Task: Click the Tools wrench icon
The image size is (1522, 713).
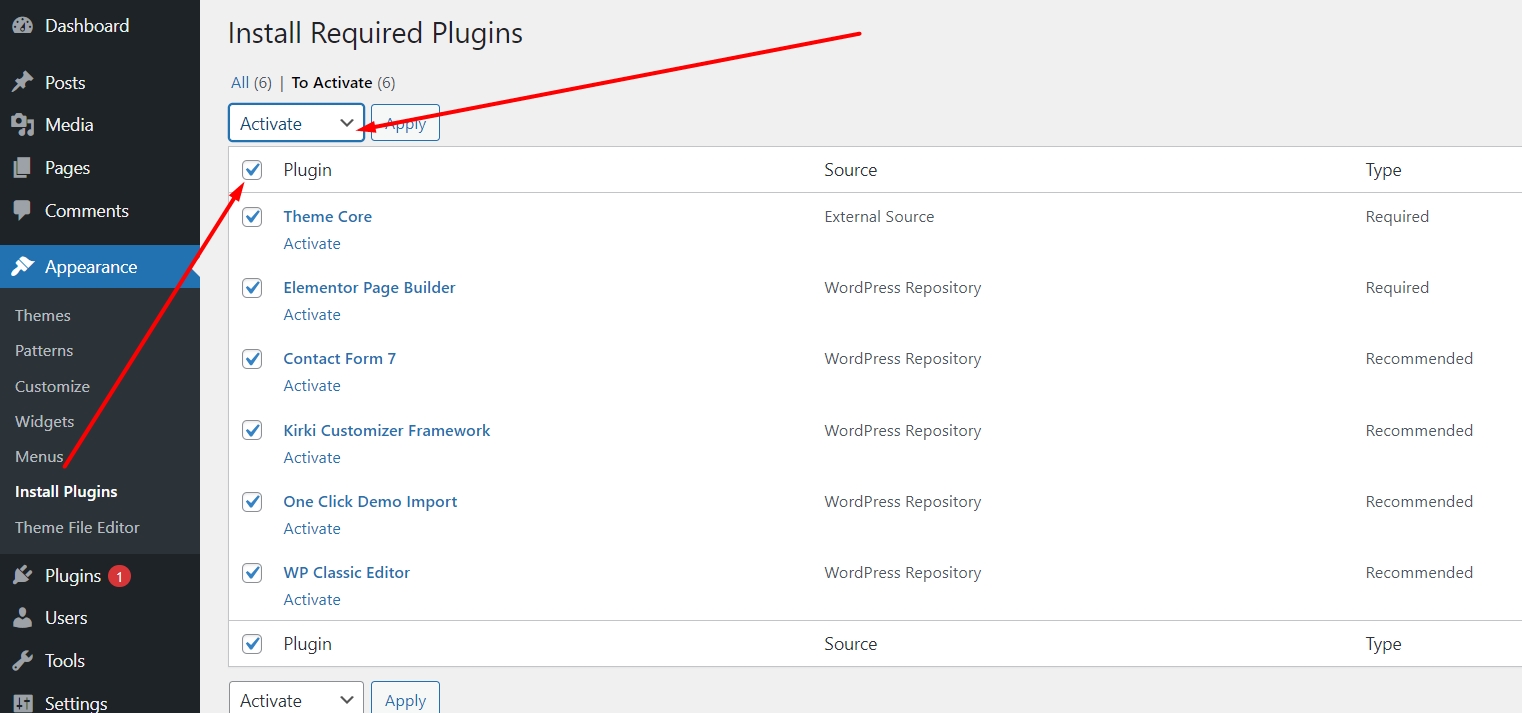Action: pyautogui.click(x=22, y=661)
